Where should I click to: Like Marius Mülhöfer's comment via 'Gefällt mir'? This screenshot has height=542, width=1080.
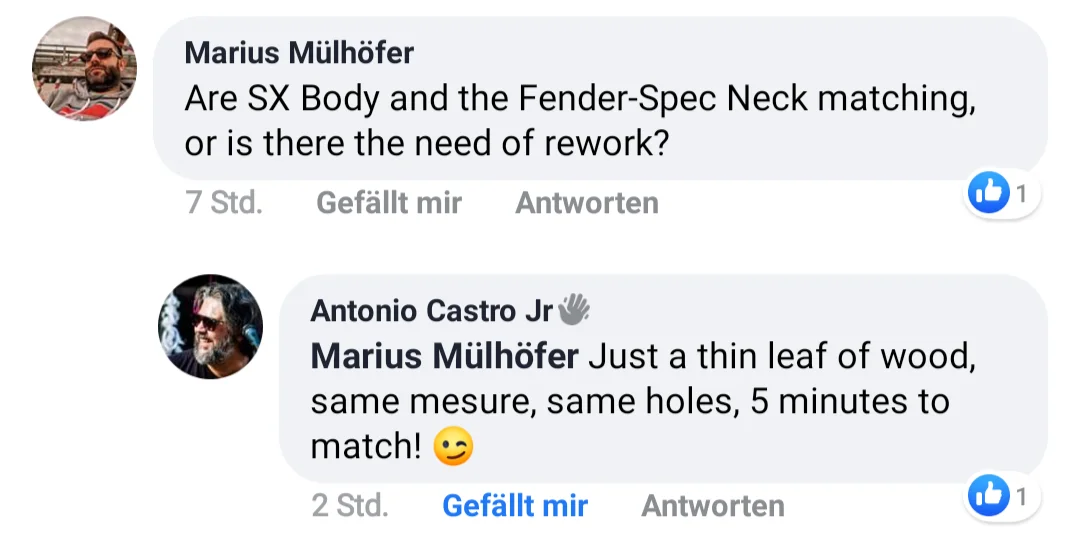click(x=388, y=203)
